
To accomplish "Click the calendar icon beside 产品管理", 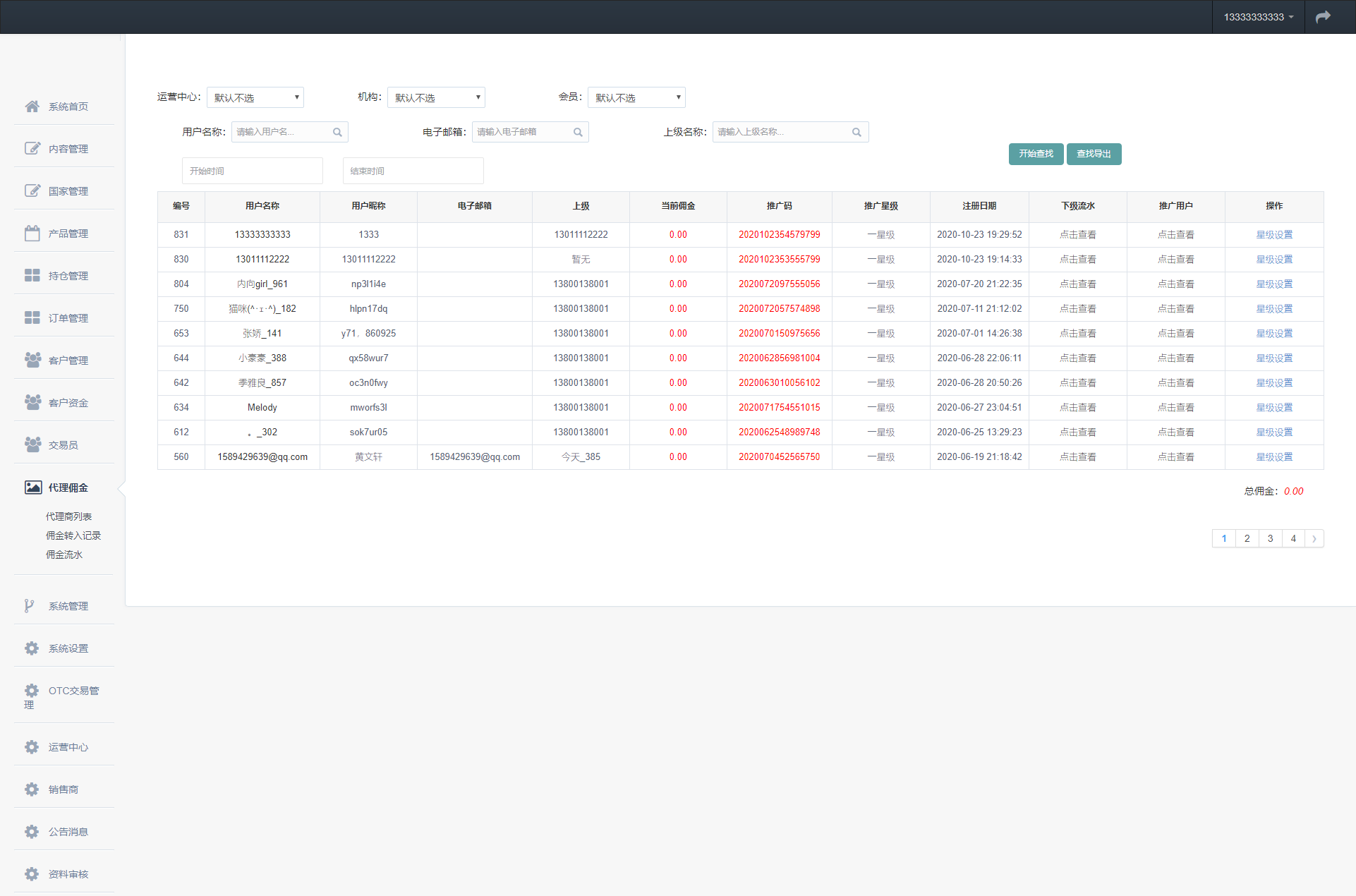I will [32, 233].
